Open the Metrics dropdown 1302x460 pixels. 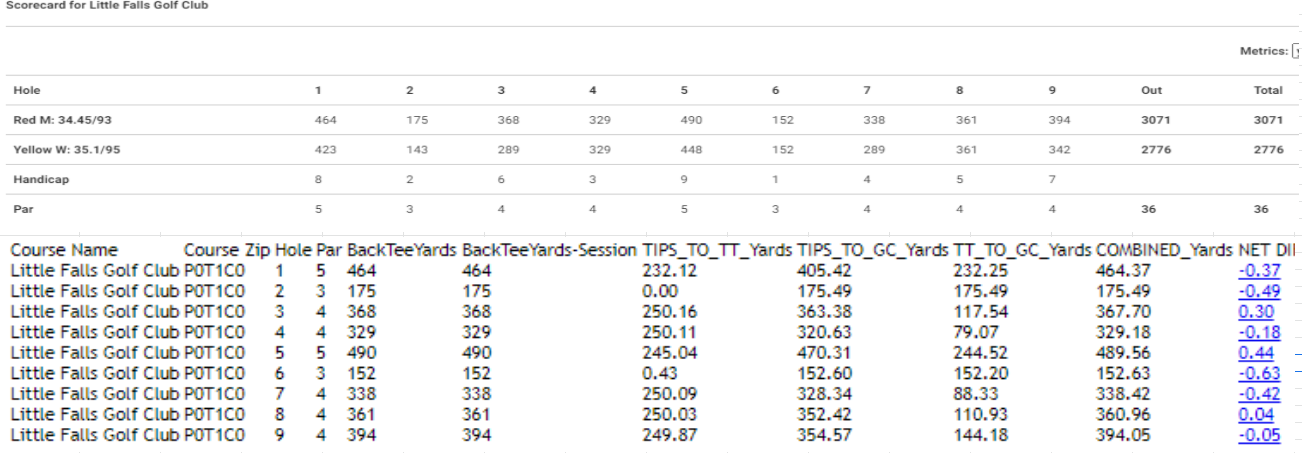(x=1297, y=51)
